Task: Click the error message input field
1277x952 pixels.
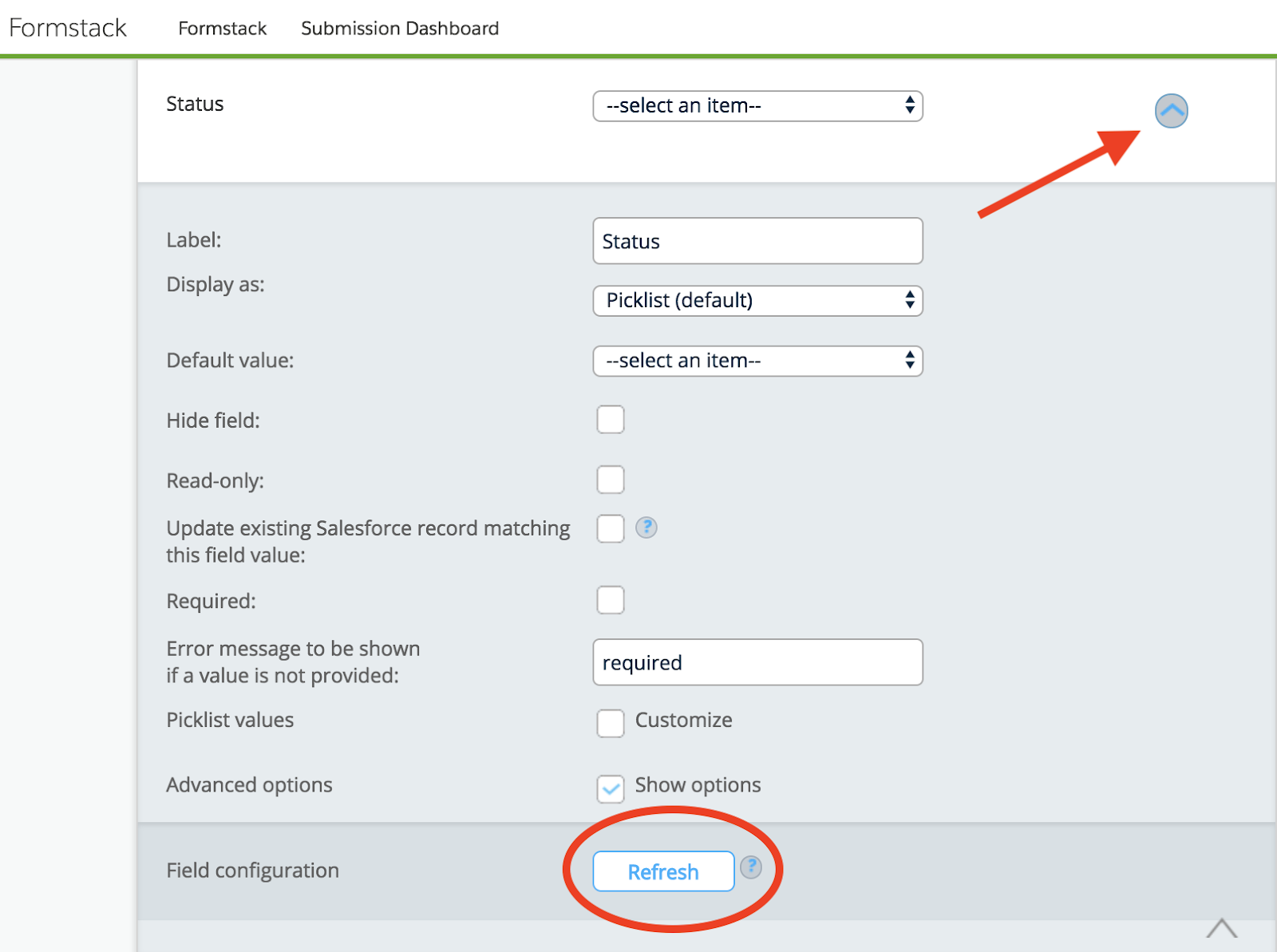Action: click(x=757, y=662)
